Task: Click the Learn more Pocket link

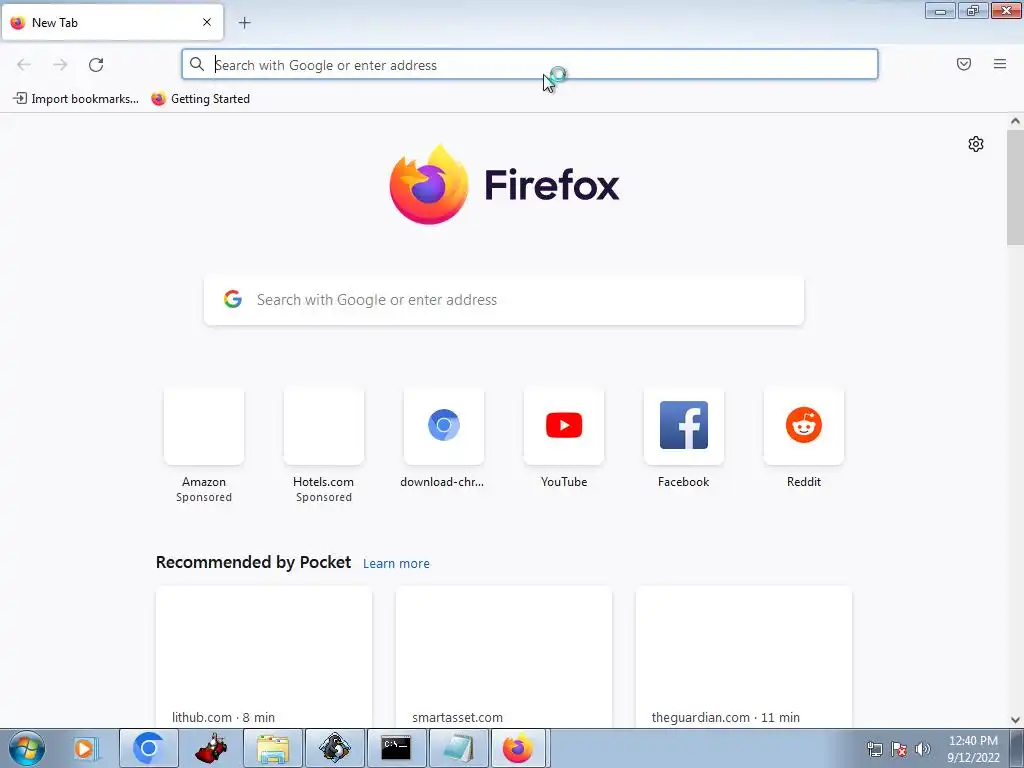Action: click(396, 564)
